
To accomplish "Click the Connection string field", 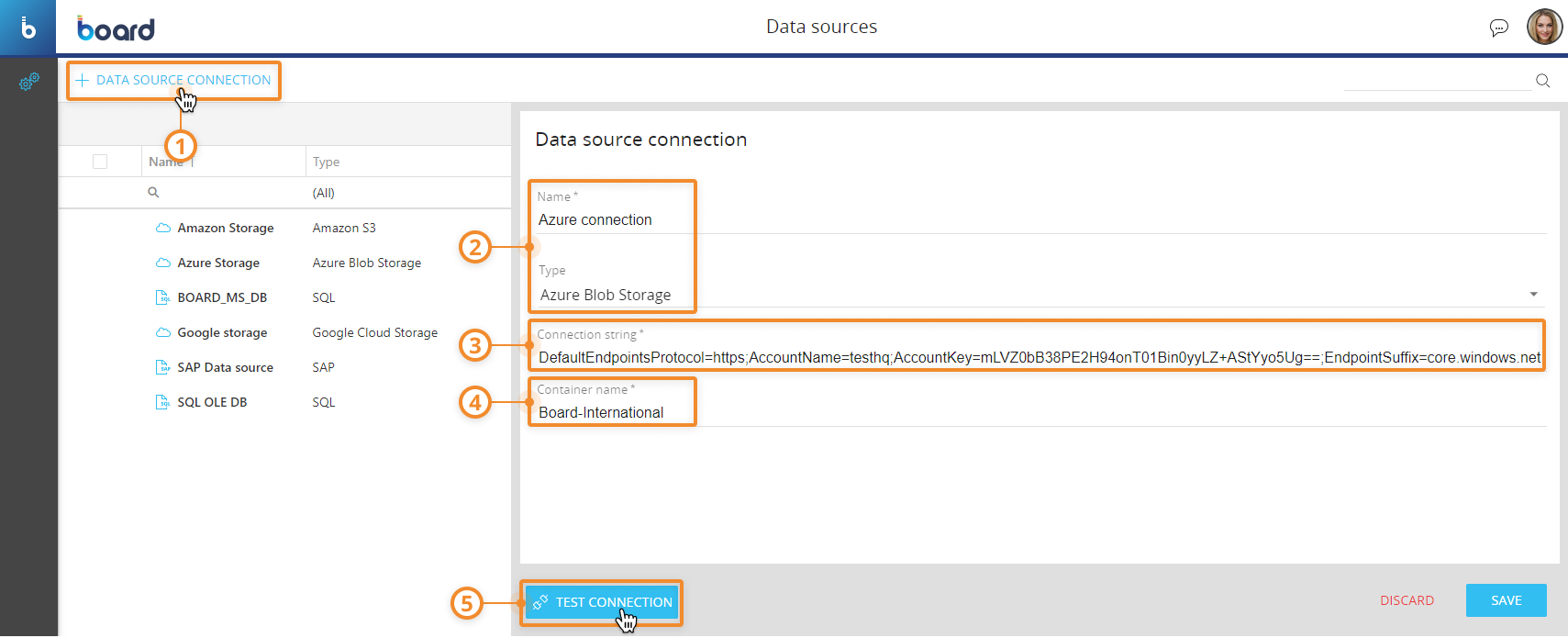I will pyautogui.click(x=1040, y=357).
